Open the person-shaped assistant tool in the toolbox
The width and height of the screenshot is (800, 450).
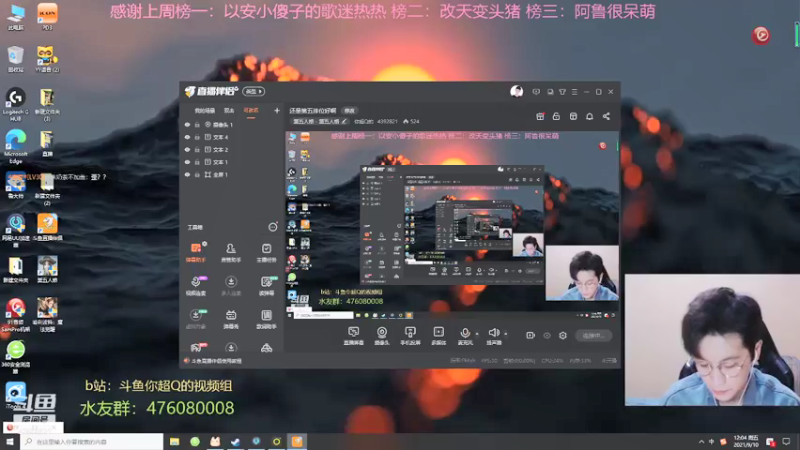[x=231, y=252]
